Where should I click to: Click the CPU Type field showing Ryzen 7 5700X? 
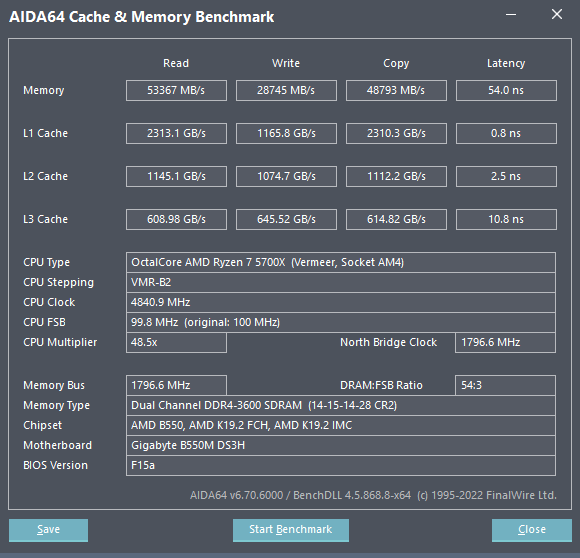point(341,263)
